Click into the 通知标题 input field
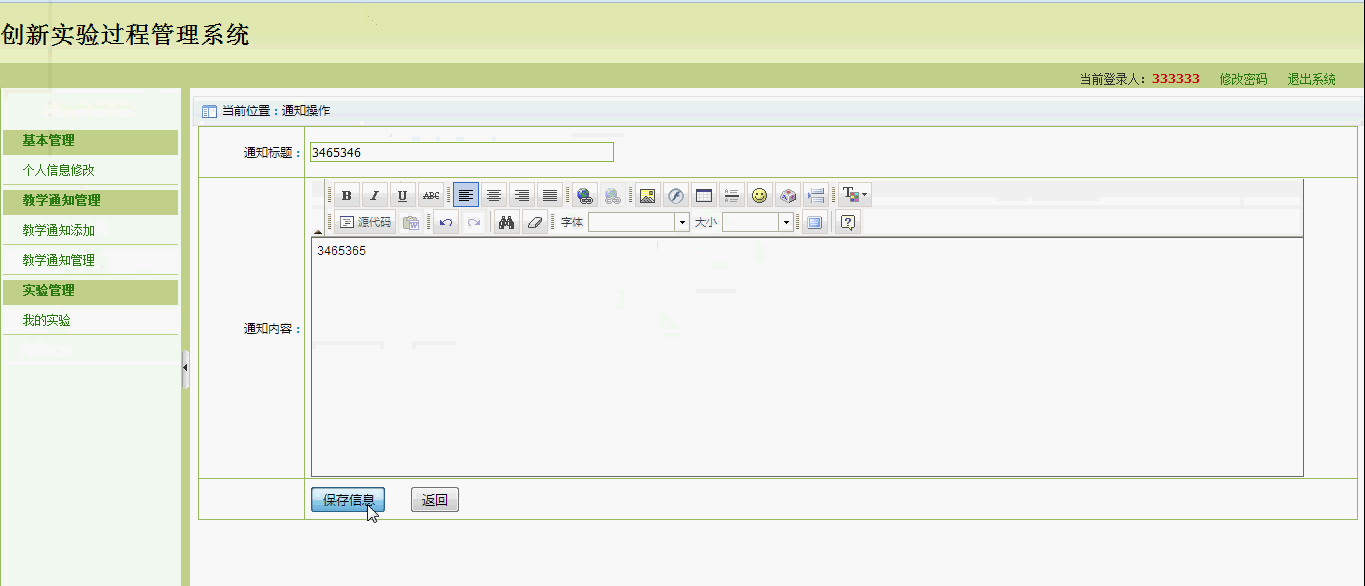The height and width of the screenshot is (586, 1365). (462, 152)
